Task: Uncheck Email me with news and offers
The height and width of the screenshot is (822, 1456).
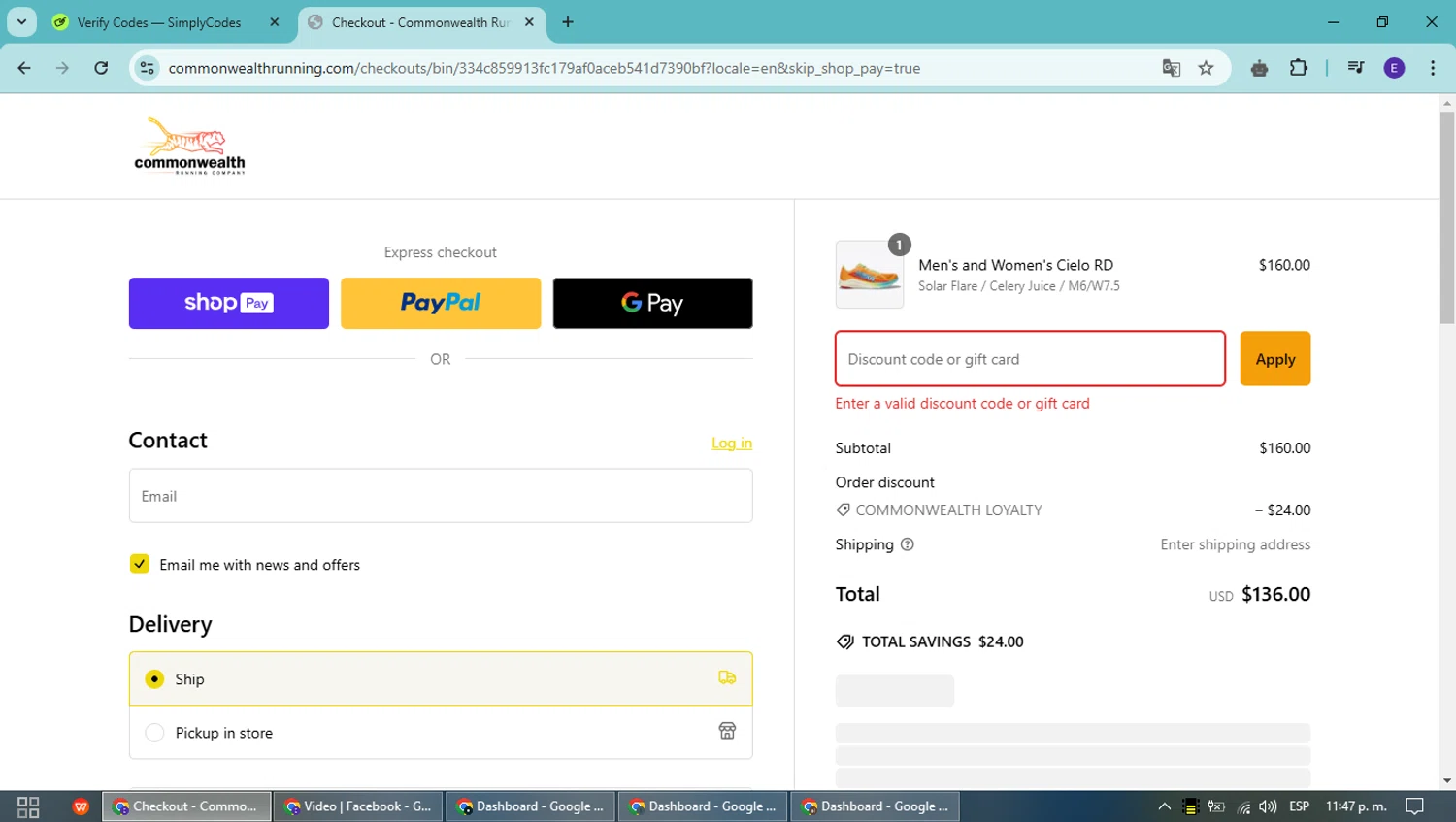Action: coord(140,564)
